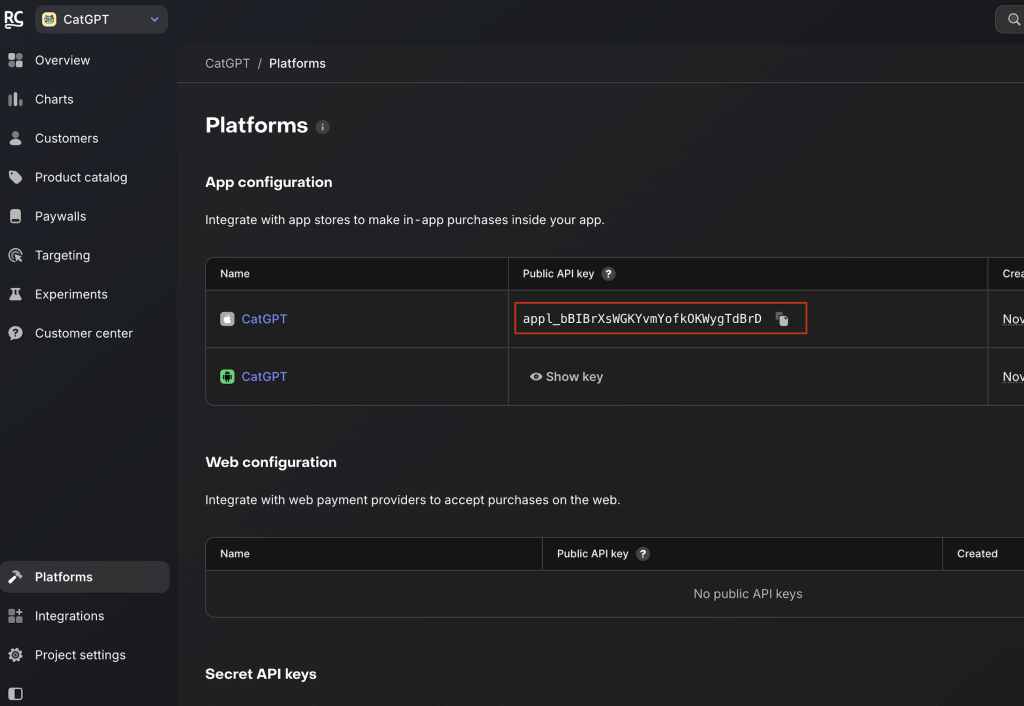Select the appl_bBIBrXsWGKYvmYofkOKWygTdBrD key text
Viewport: 1024px width, 706px height.
click(642, 319)
